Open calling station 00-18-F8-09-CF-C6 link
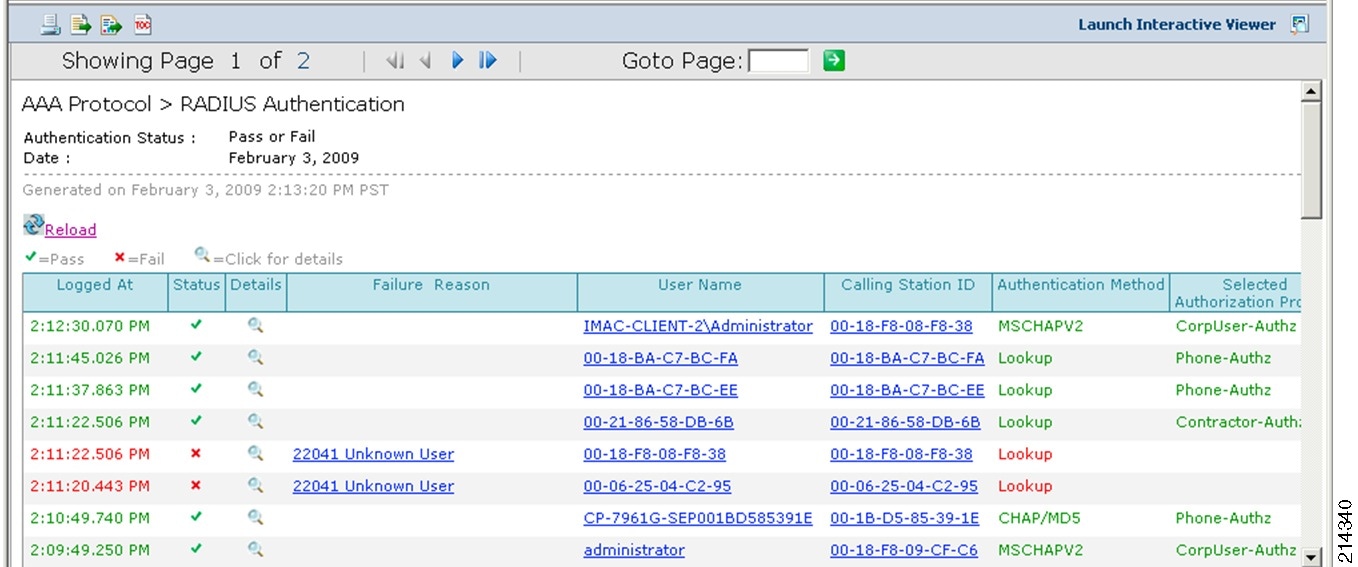1358x567 pixels. (x=904, y=550)
